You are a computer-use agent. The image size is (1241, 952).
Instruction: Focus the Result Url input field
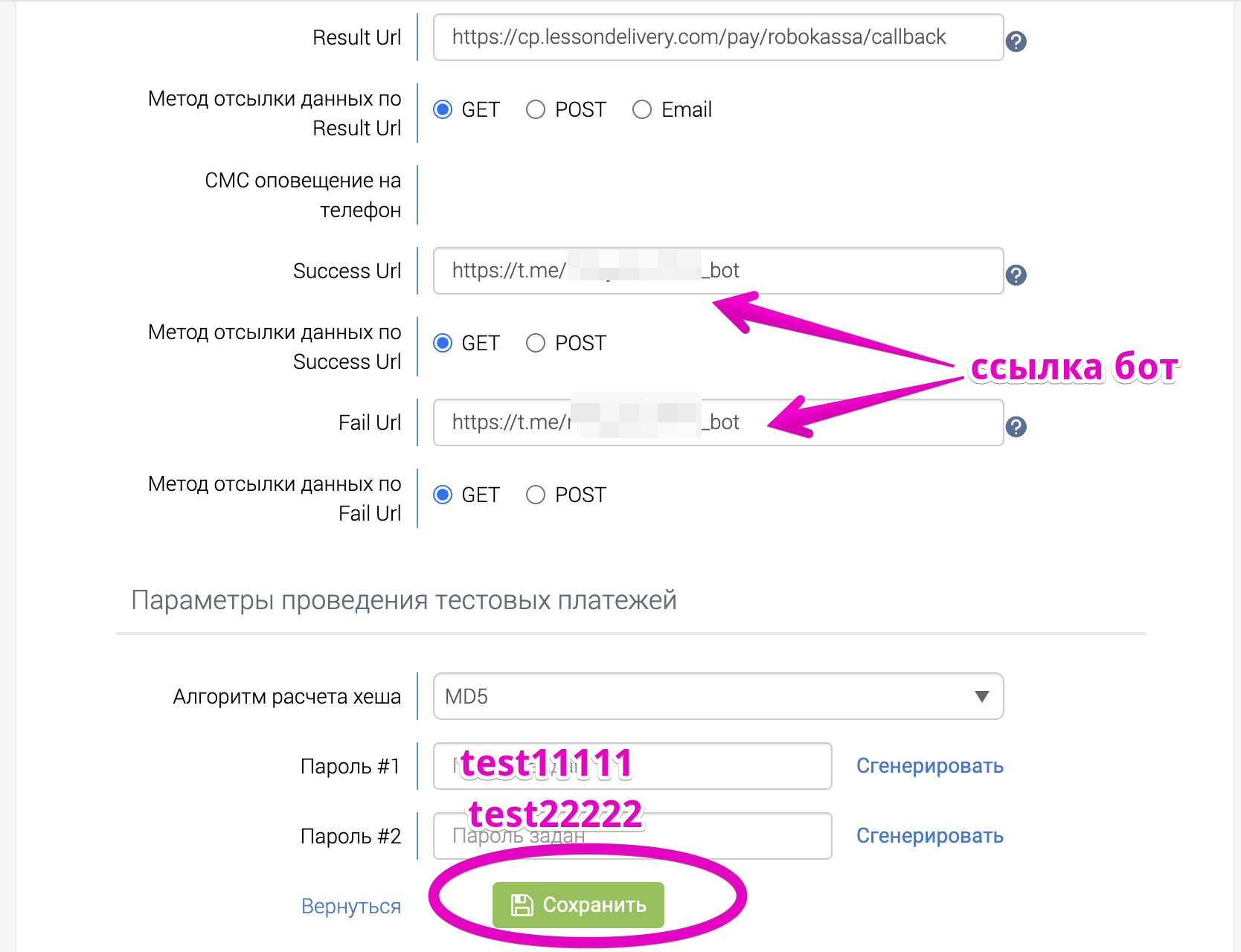coord(718,37)
